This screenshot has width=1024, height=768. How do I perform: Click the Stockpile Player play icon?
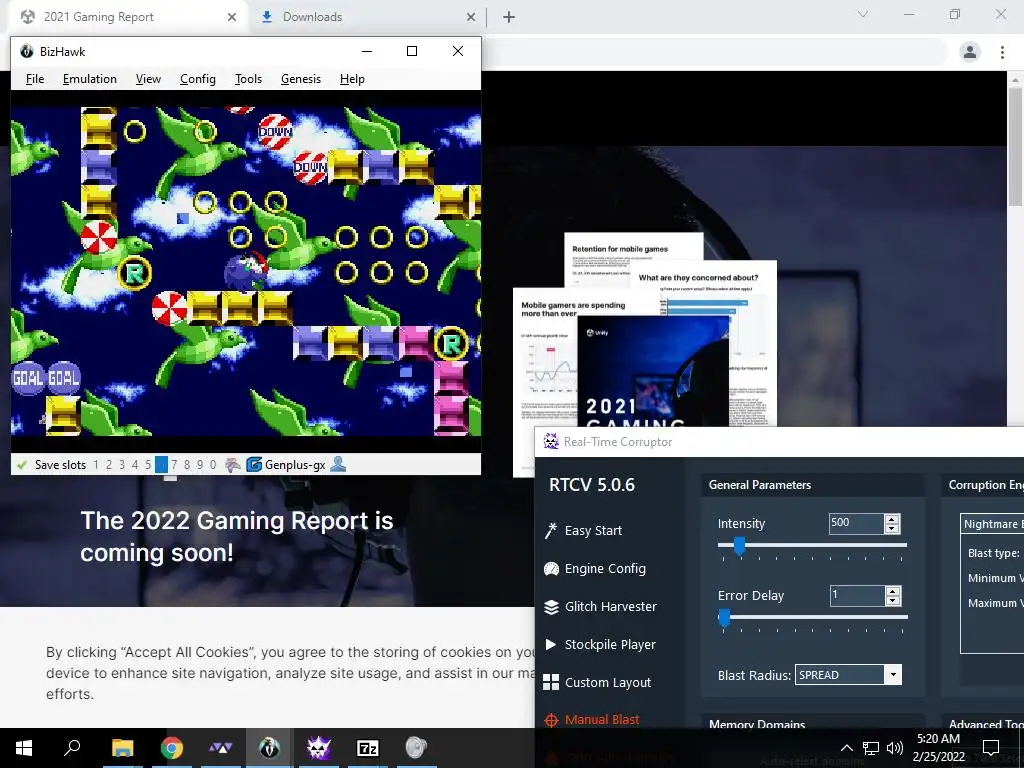(x=551, y=645)
